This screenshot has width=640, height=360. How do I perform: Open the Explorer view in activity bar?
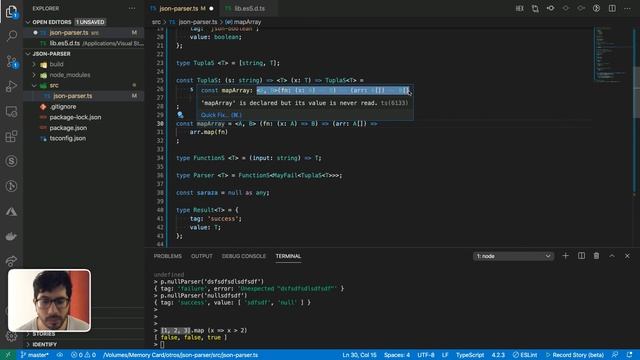click(11, 12)
